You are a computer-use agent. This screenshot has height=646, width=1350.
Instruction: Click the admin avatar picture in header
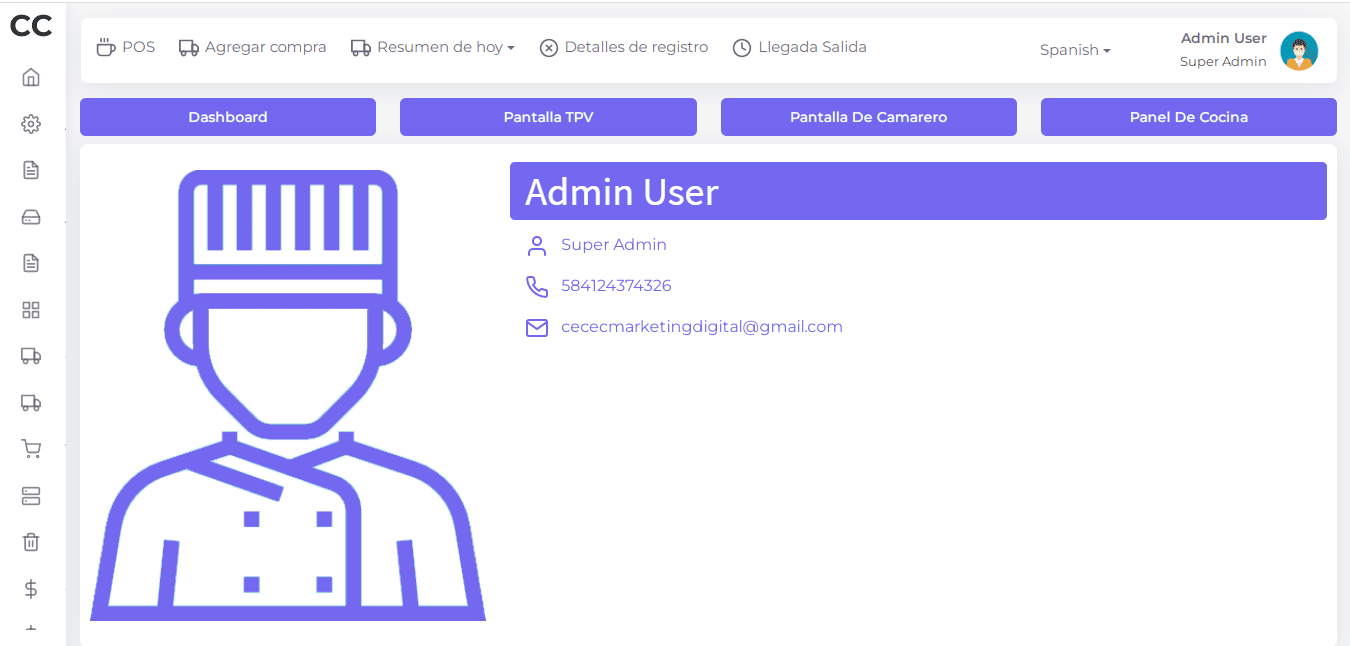(1298, 50)
